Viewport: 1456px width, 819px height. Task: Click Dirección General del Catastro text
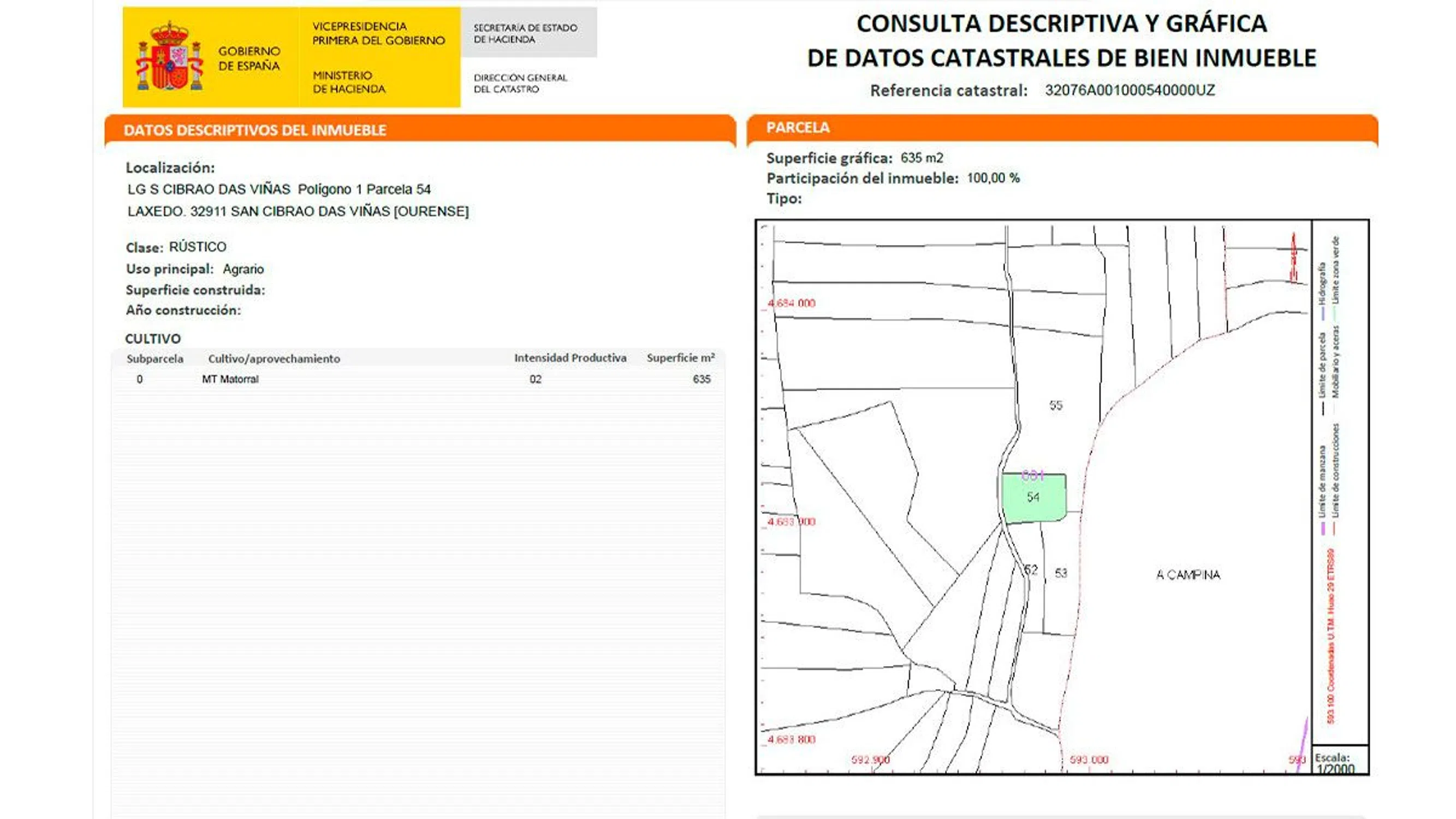pos(520,83)
